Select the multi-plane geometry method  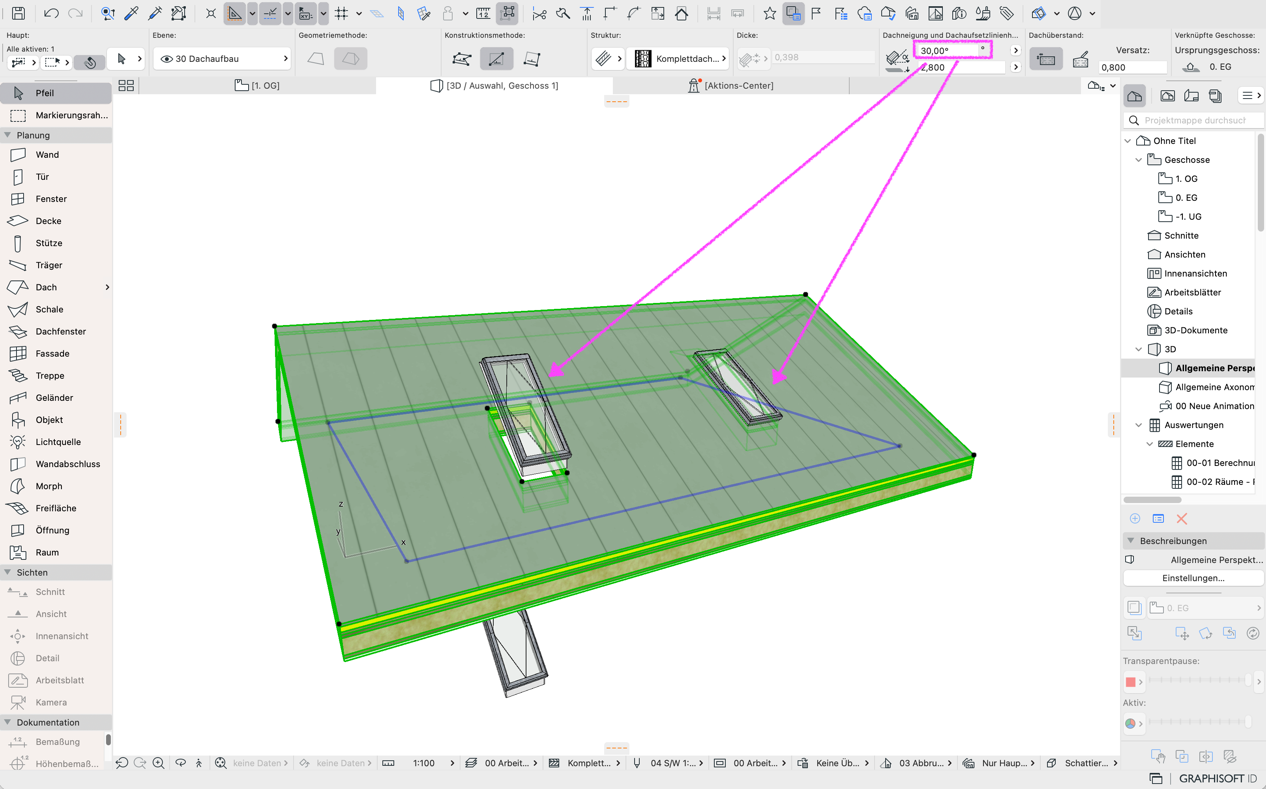point(351,59)
